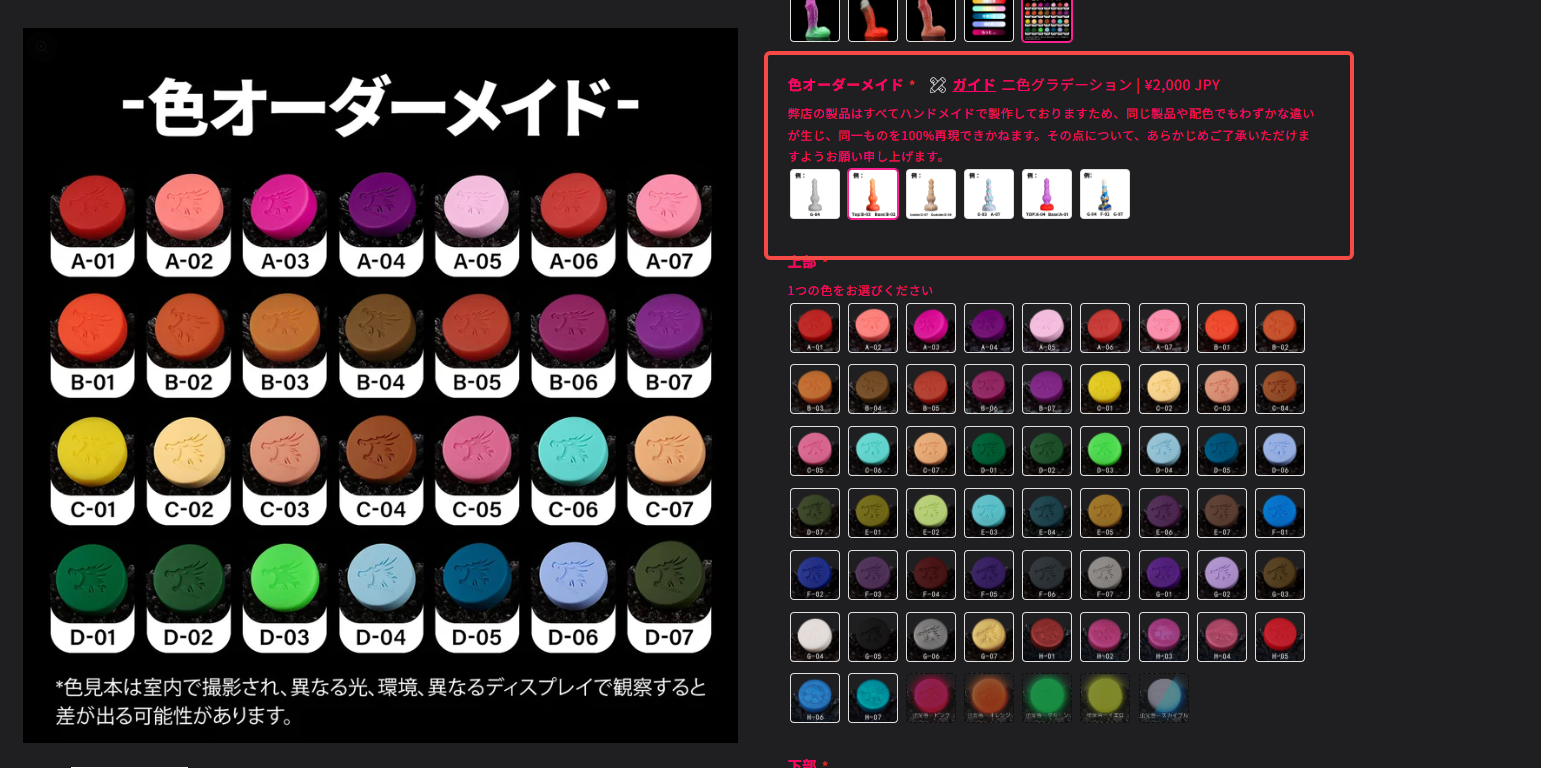Select the G-04 F-02 G-07 three-color example
1541x768 pixels.
point(1104,194)
